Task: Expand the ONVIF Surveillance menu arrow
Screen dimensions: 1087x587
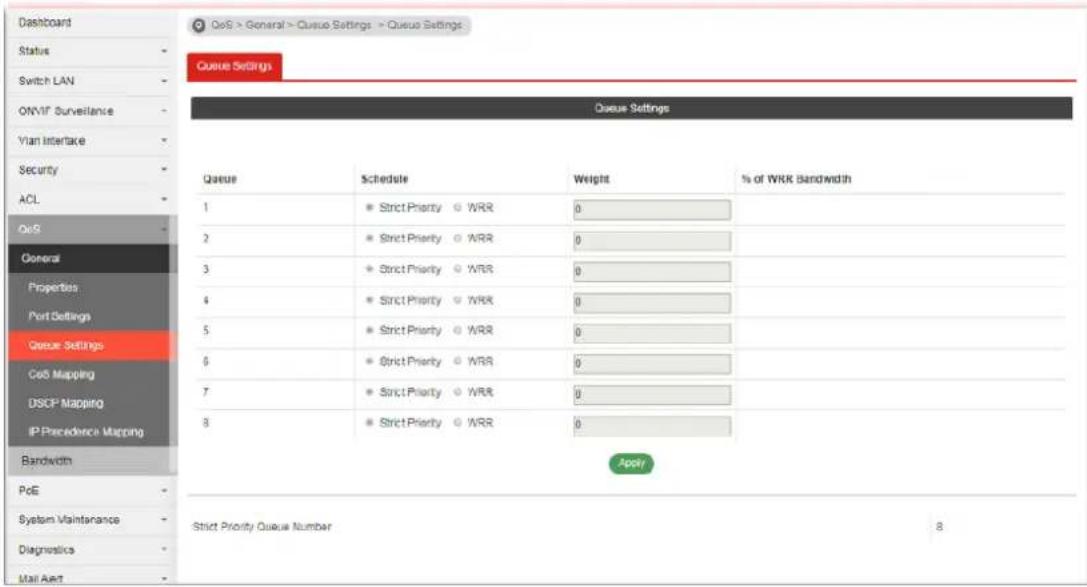Action: [164, 111]
